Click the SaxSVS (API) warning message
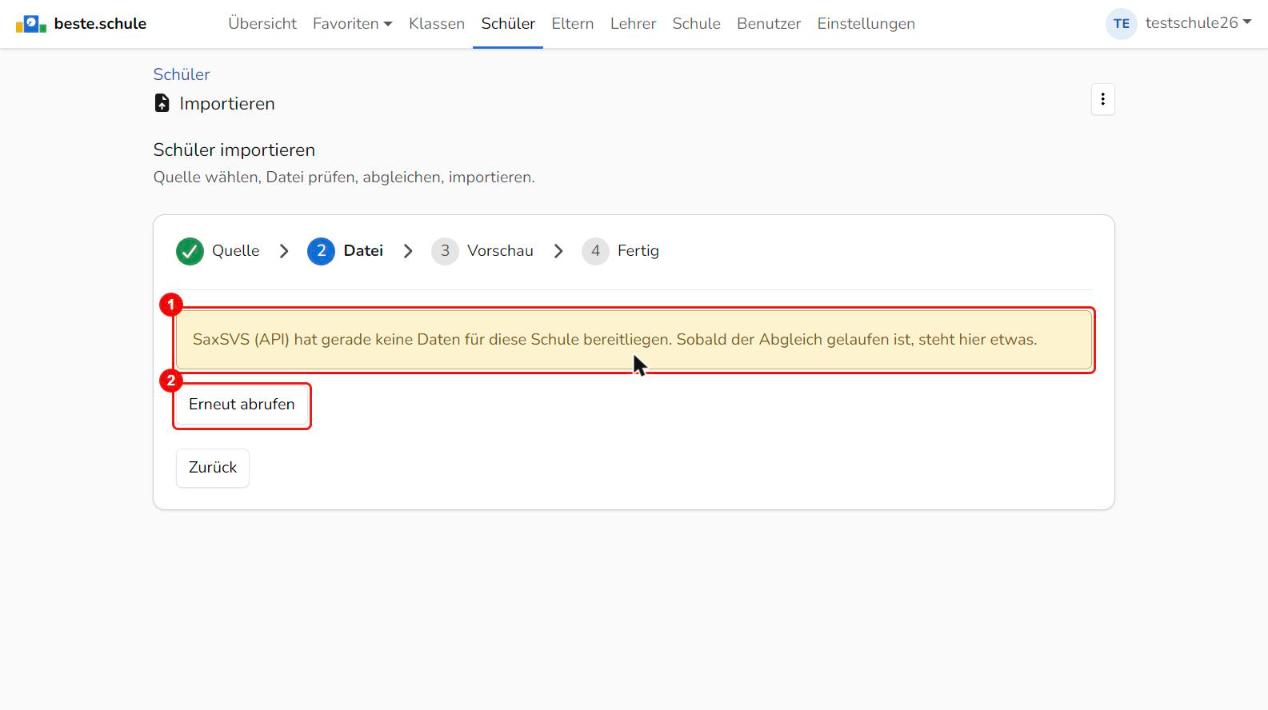This screenshot has width=1268, height=710. point(634,340)
